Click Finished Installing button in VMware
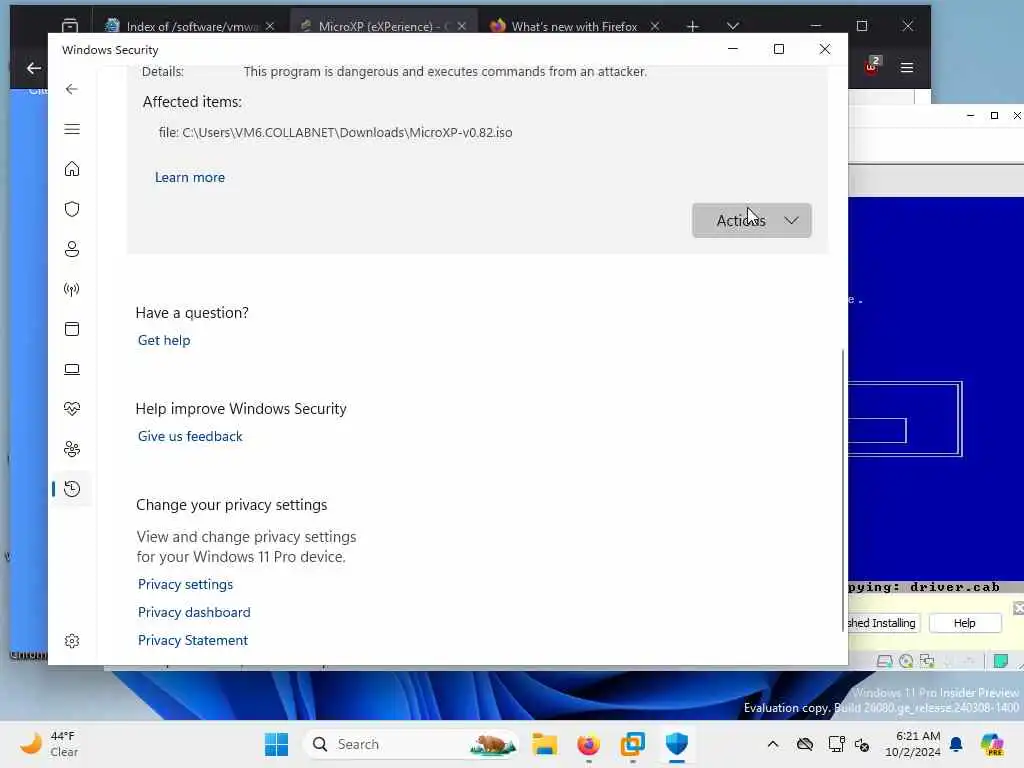This screenshot has height=768, width=1024. point(882,623)
